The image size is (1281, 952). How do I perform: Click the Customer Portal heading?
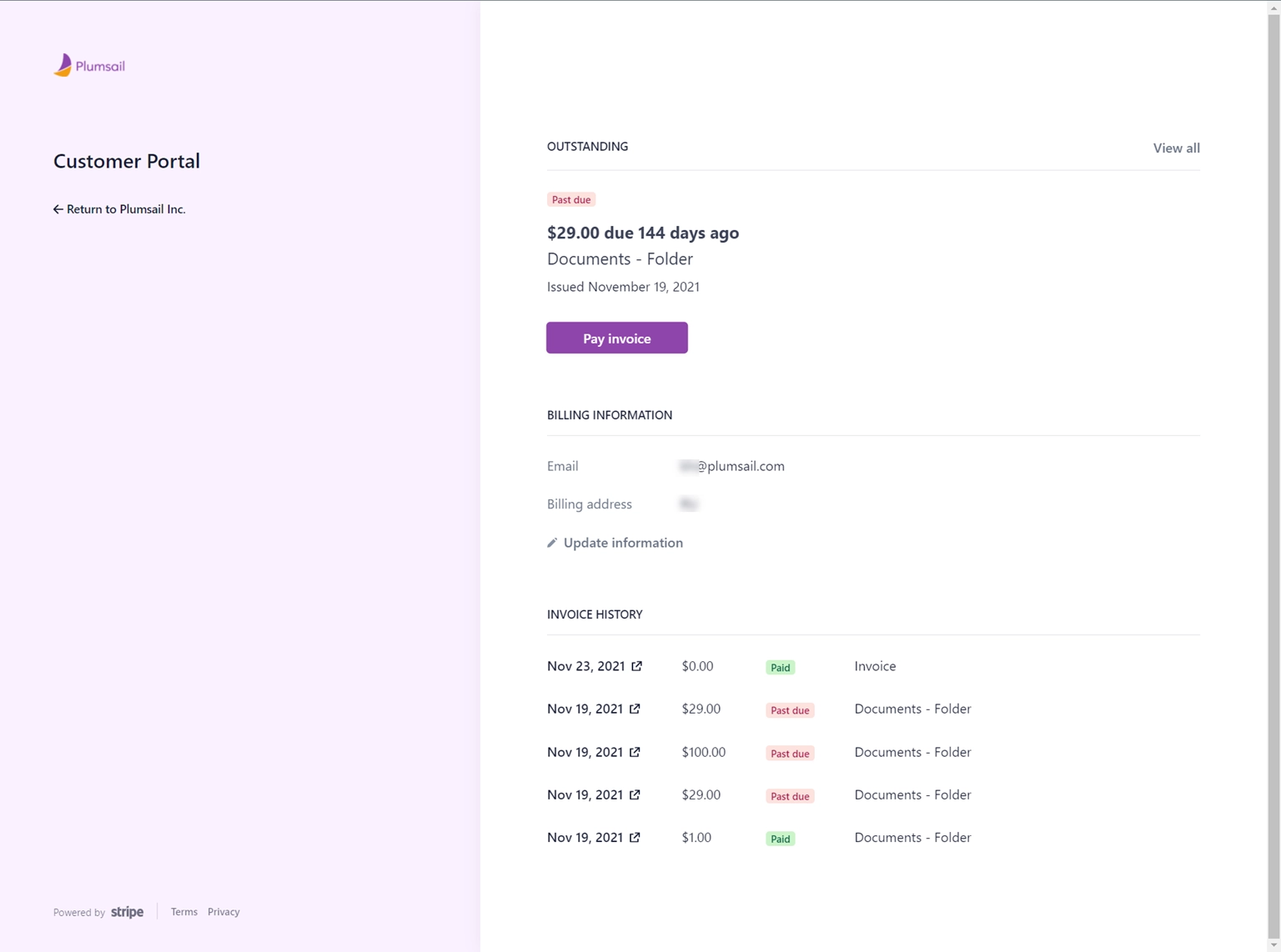click(127, 161)
